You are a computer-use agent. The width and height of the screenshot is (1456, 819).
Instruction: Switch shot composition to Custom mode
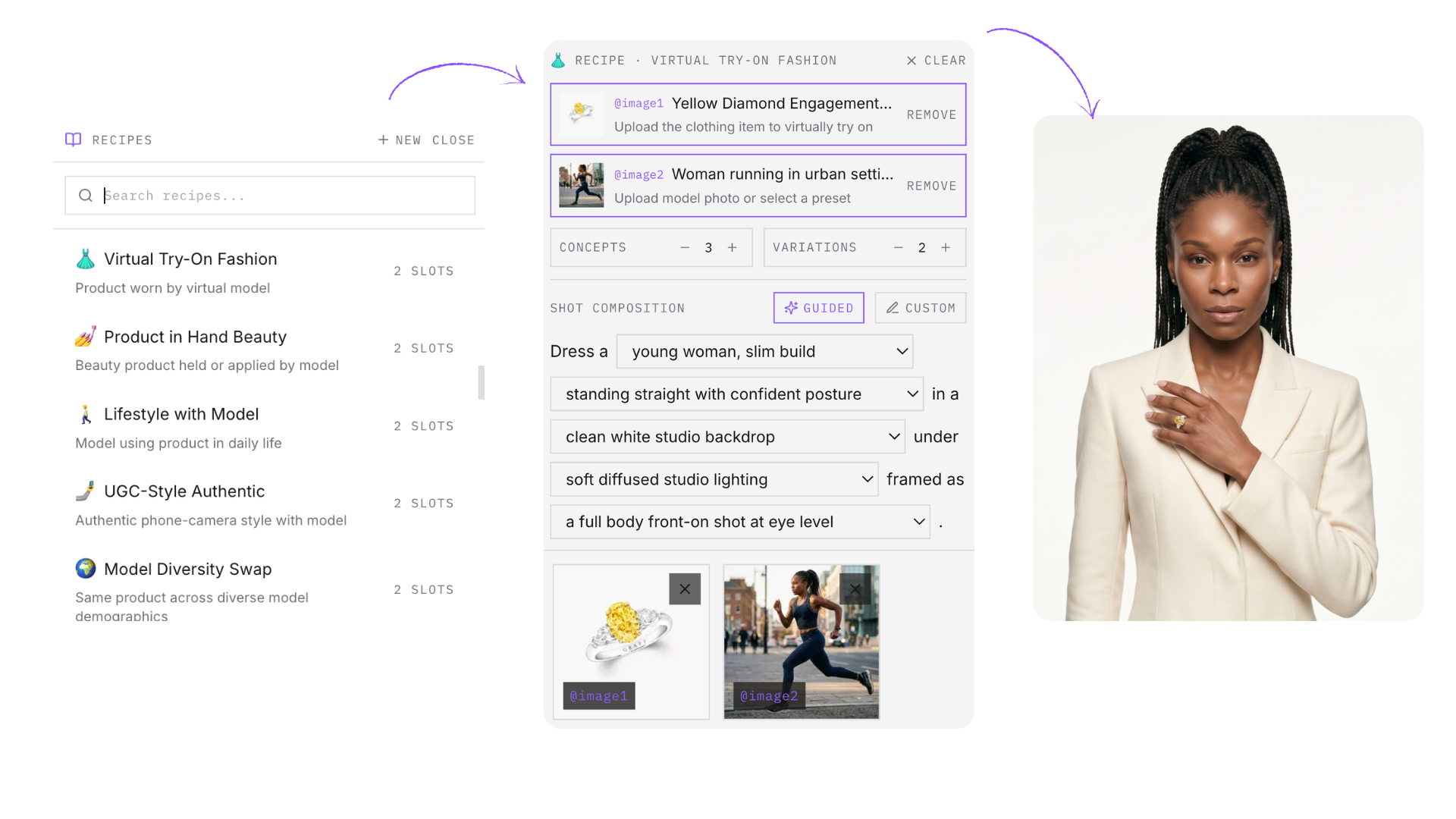point(921,308)
